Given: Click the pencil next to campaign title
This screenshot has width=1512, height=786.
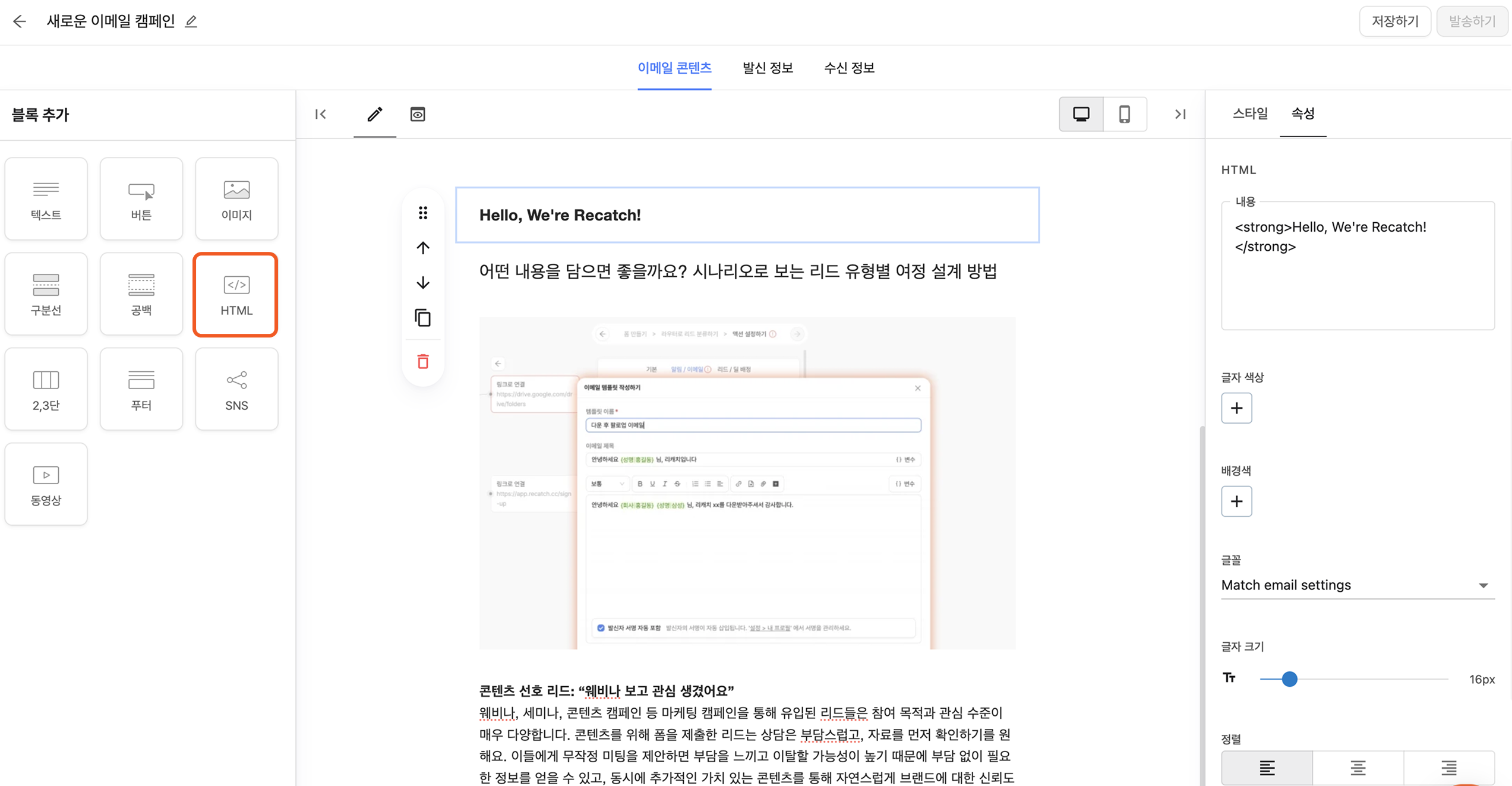Looking at the screenshot, I should 191,22.
